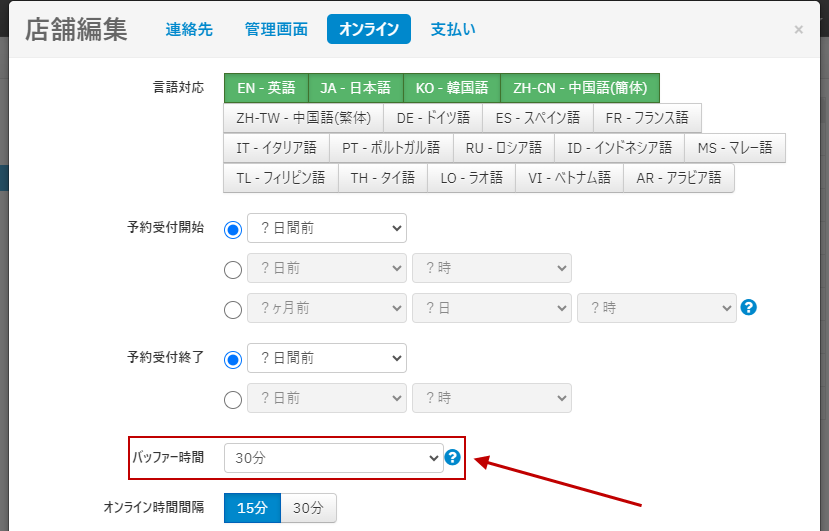The height and width of the screenshot is (531, 829).
Task: Set online time interval to 30分
Action: 308,508
